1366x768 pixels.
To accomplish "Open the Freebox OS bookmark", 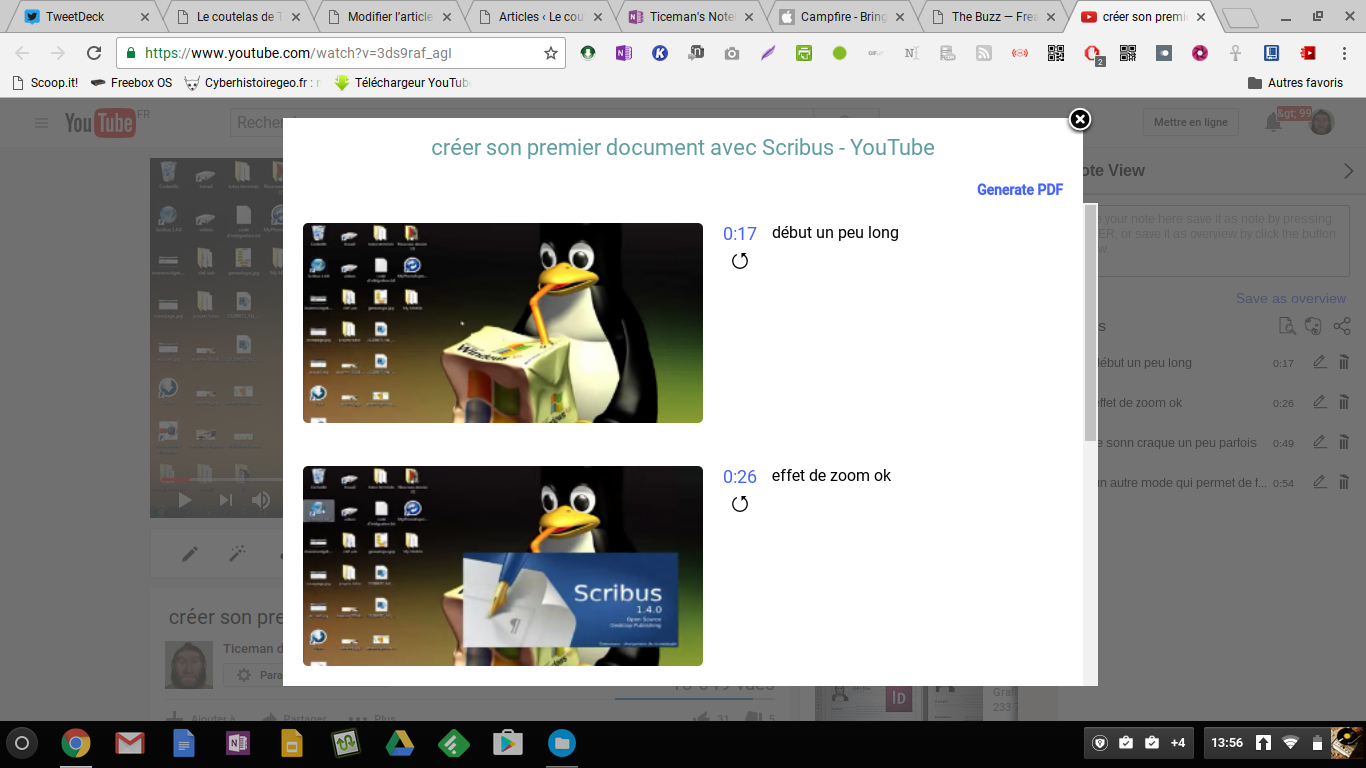I will [131, 83].
